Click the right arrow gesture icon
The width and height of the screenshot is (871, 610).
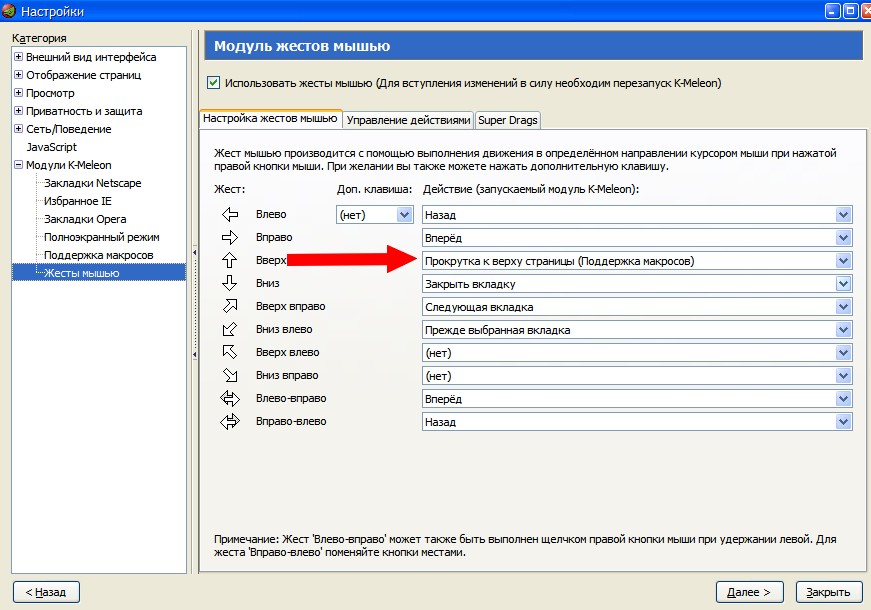pyautogui.click(x=230, y=237)
